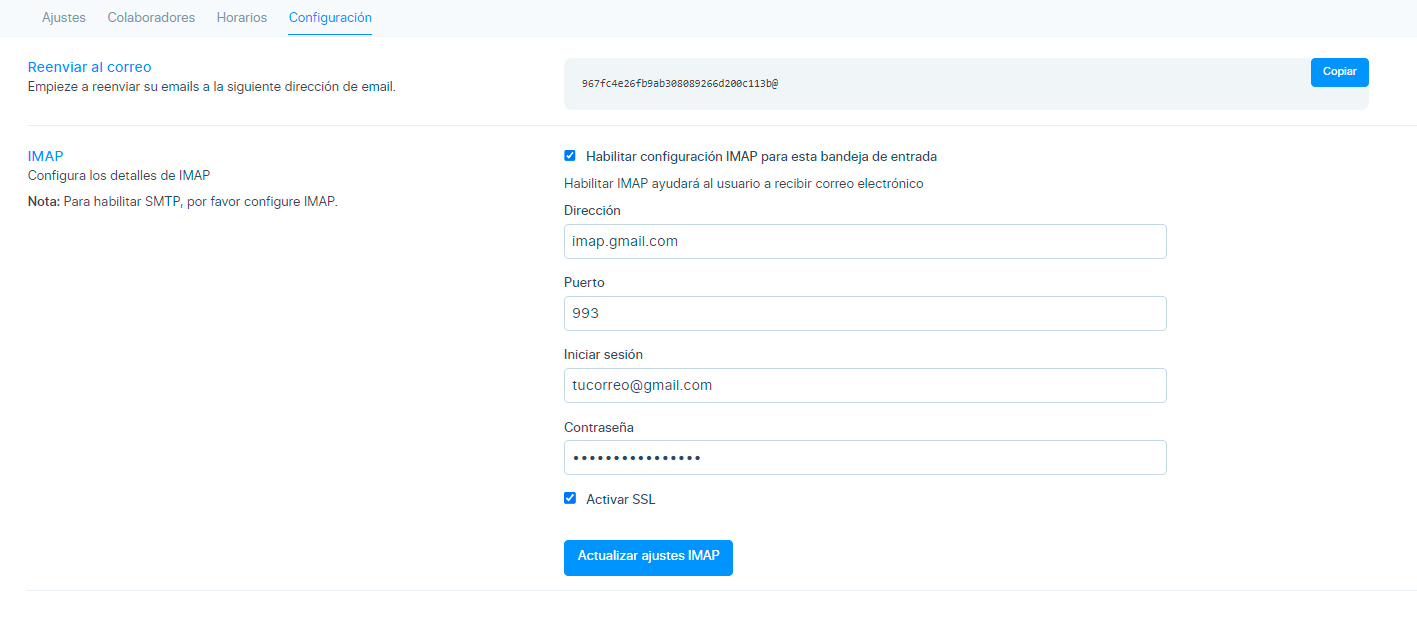Select the Iniciar sesión email input
This screenshot has width=1417, height=636.
[865, 385]
